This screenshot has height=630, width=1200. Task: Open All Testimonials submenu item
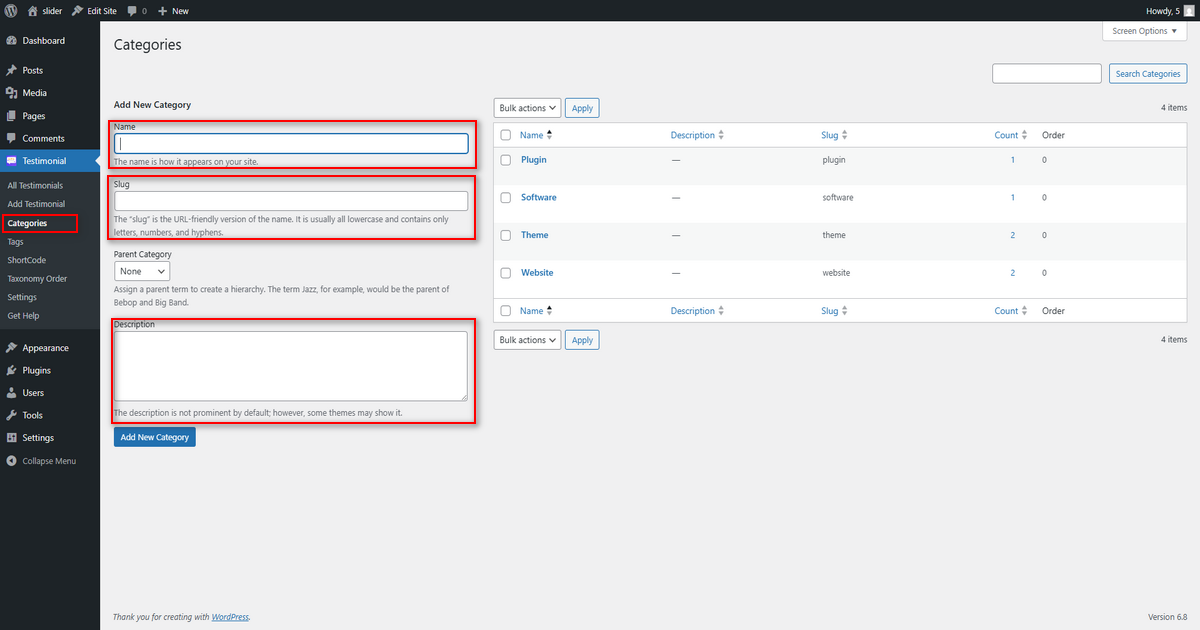(x=35, y=185)
